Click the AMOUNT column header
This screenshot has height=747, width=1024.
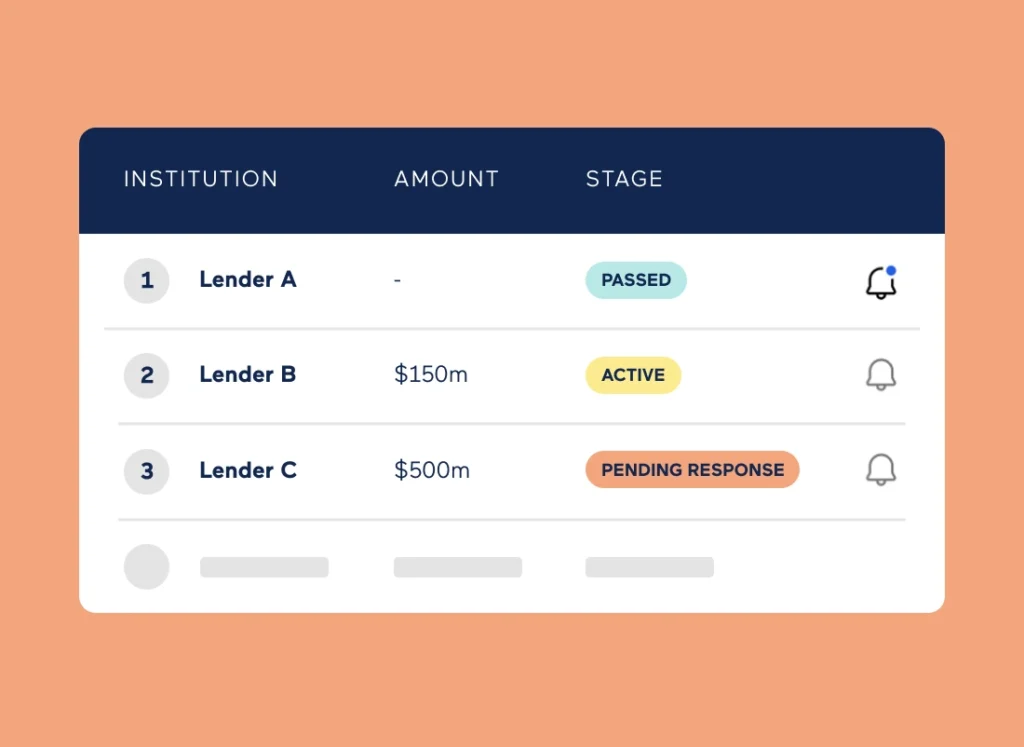pos(446,179)
